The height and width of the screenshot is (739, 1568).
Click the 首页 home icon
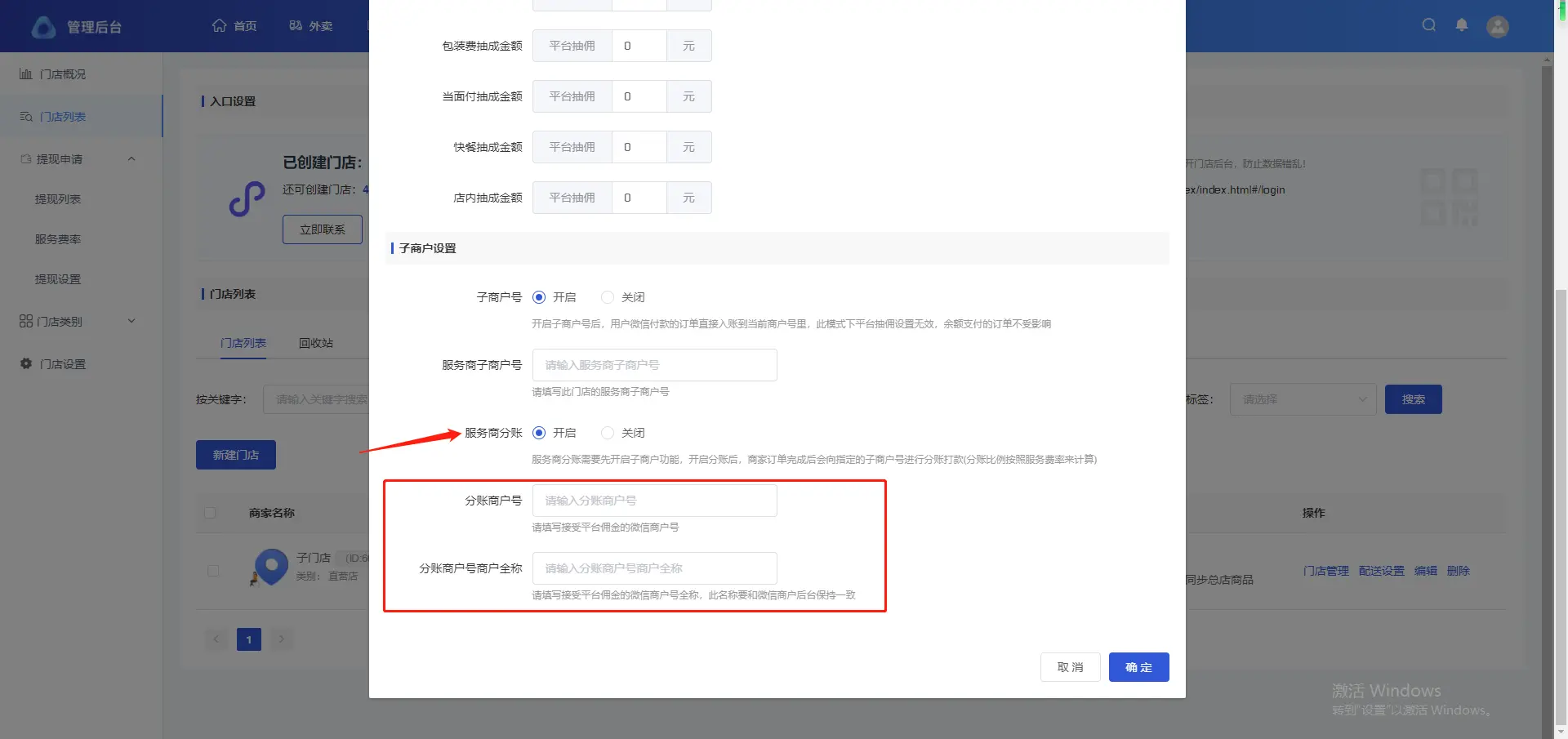tap(219, 25)
